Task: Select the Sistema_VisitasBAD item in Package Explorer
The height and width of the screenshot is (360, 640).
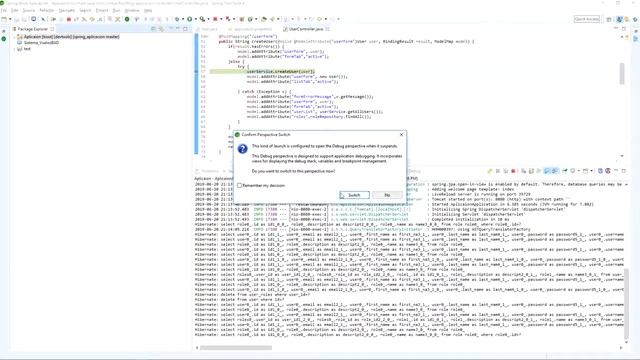Action: pos(41,42)
